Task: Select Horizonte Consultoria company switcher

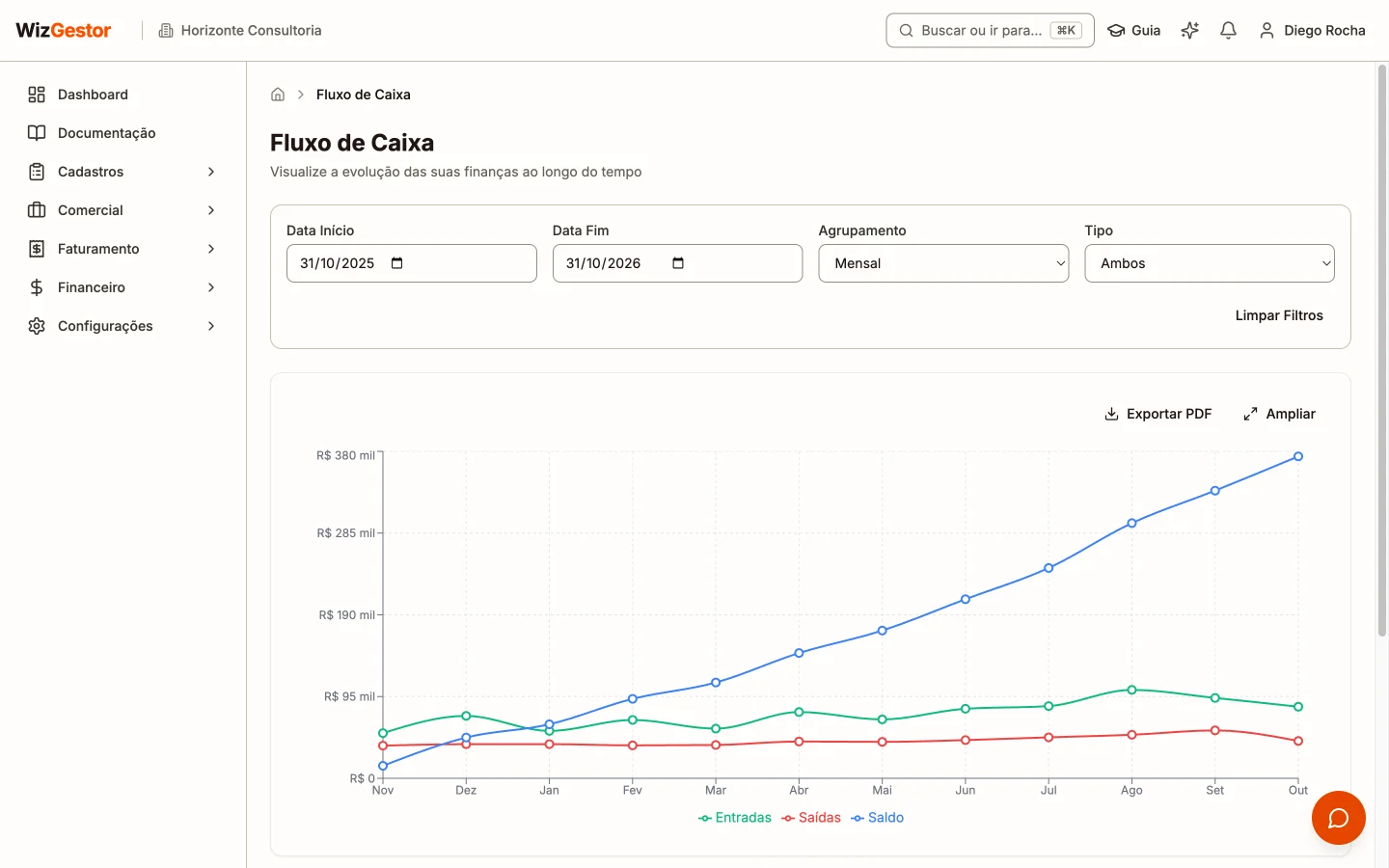Action: pos(240,31)
